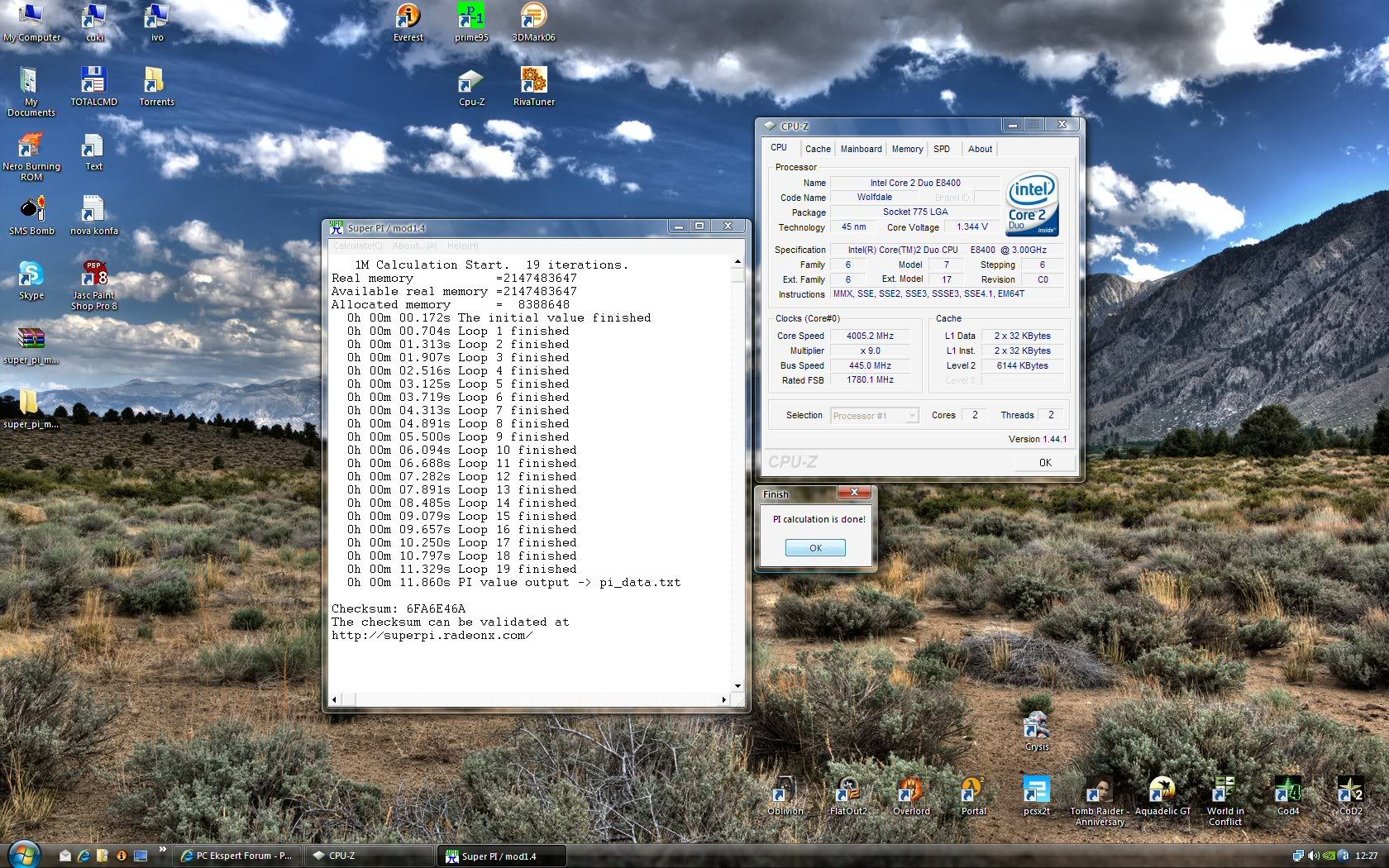
Task: Switch to PC Ekspert Forum taskbar button
Action: click(x=237, y=856)
